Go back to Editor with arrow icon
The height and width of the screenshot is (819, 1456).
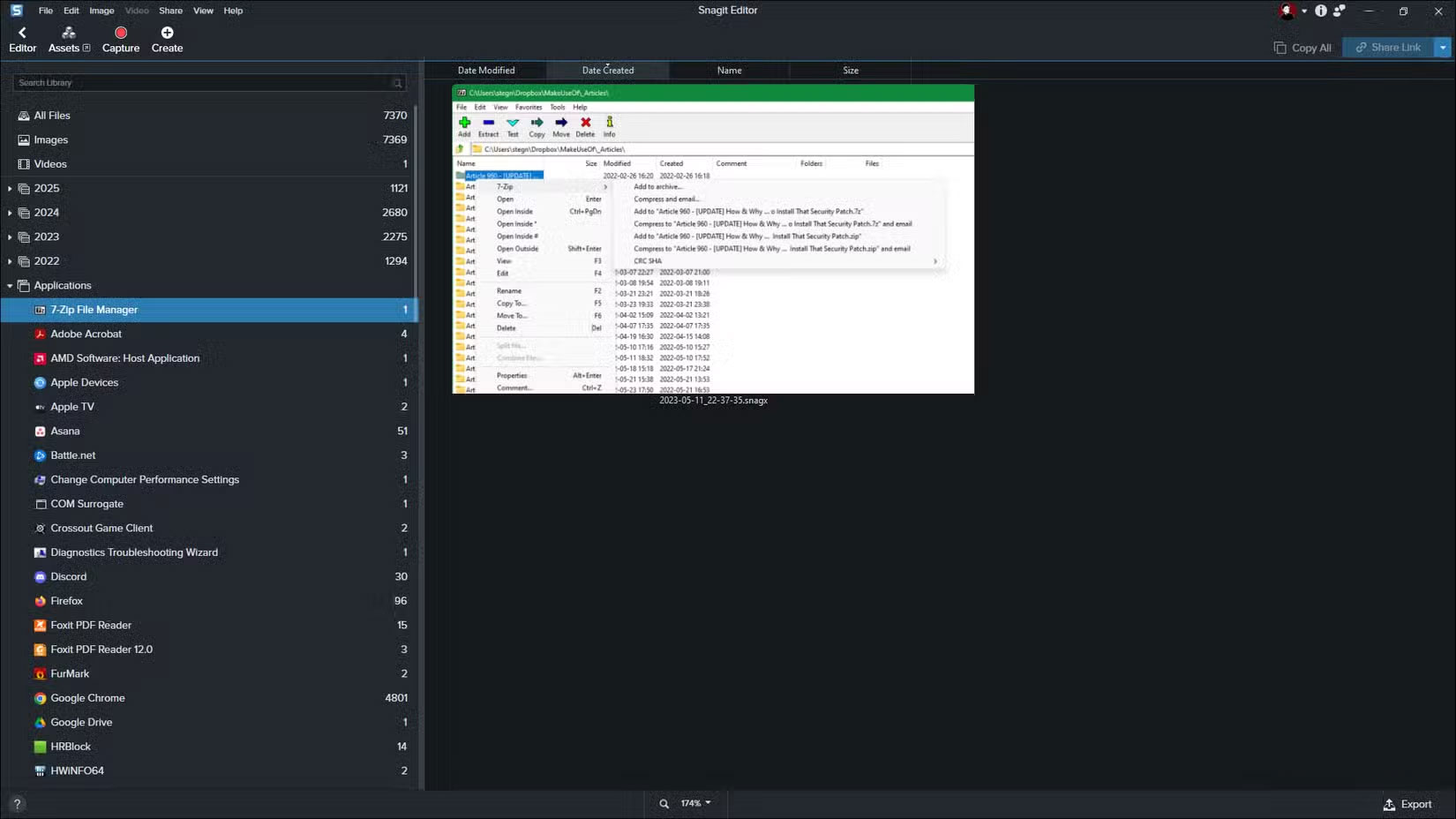click(x=22, y=34)
